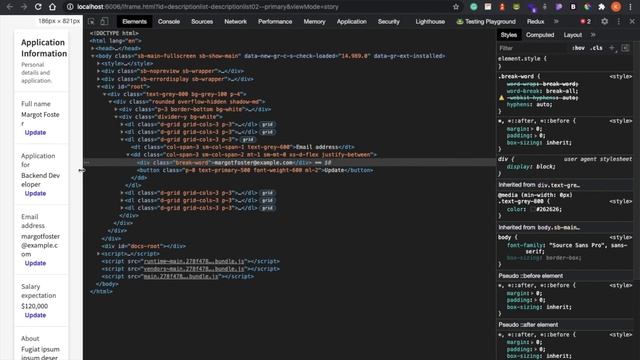Image resolution: width=640 pixels, height=360 pixels.
Task: Open the Redux tab
Action: 535,21
